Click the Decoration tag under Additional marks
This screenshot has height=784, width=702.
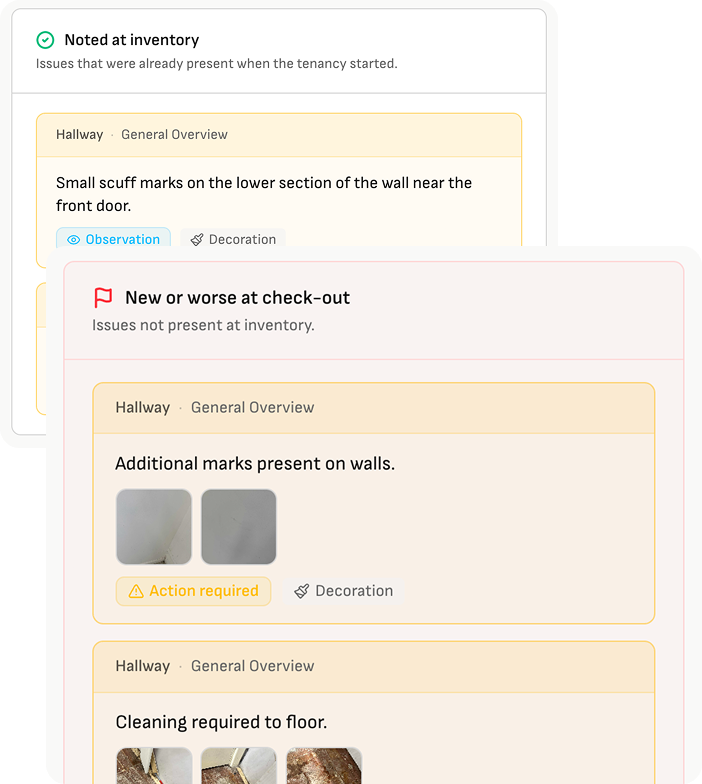coord(343,591)
